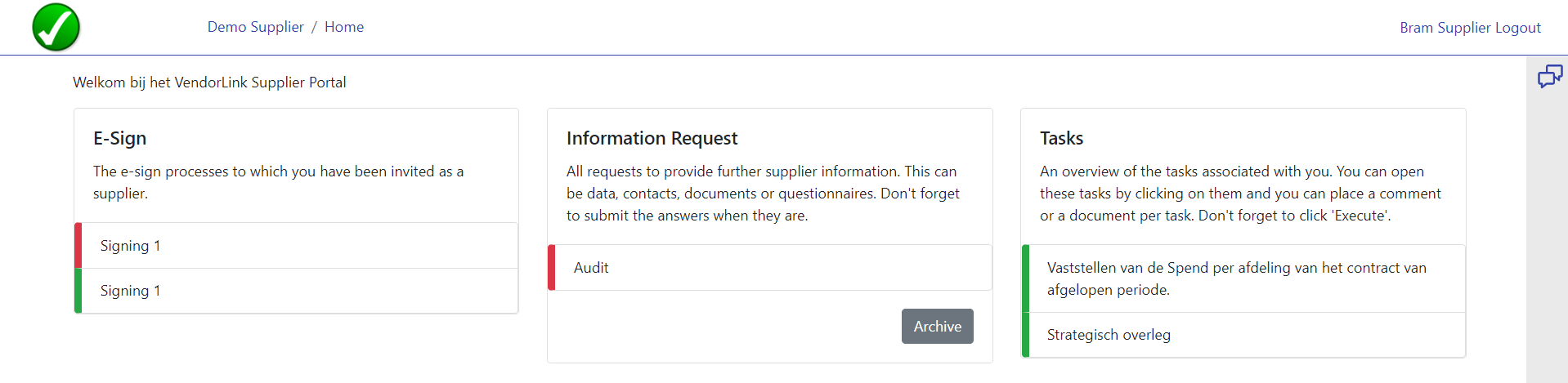The width and height of the screenshot is (1568, 383).
Task: Click the green checkmark VendorLink logo
Action: [x=56, y=27]
